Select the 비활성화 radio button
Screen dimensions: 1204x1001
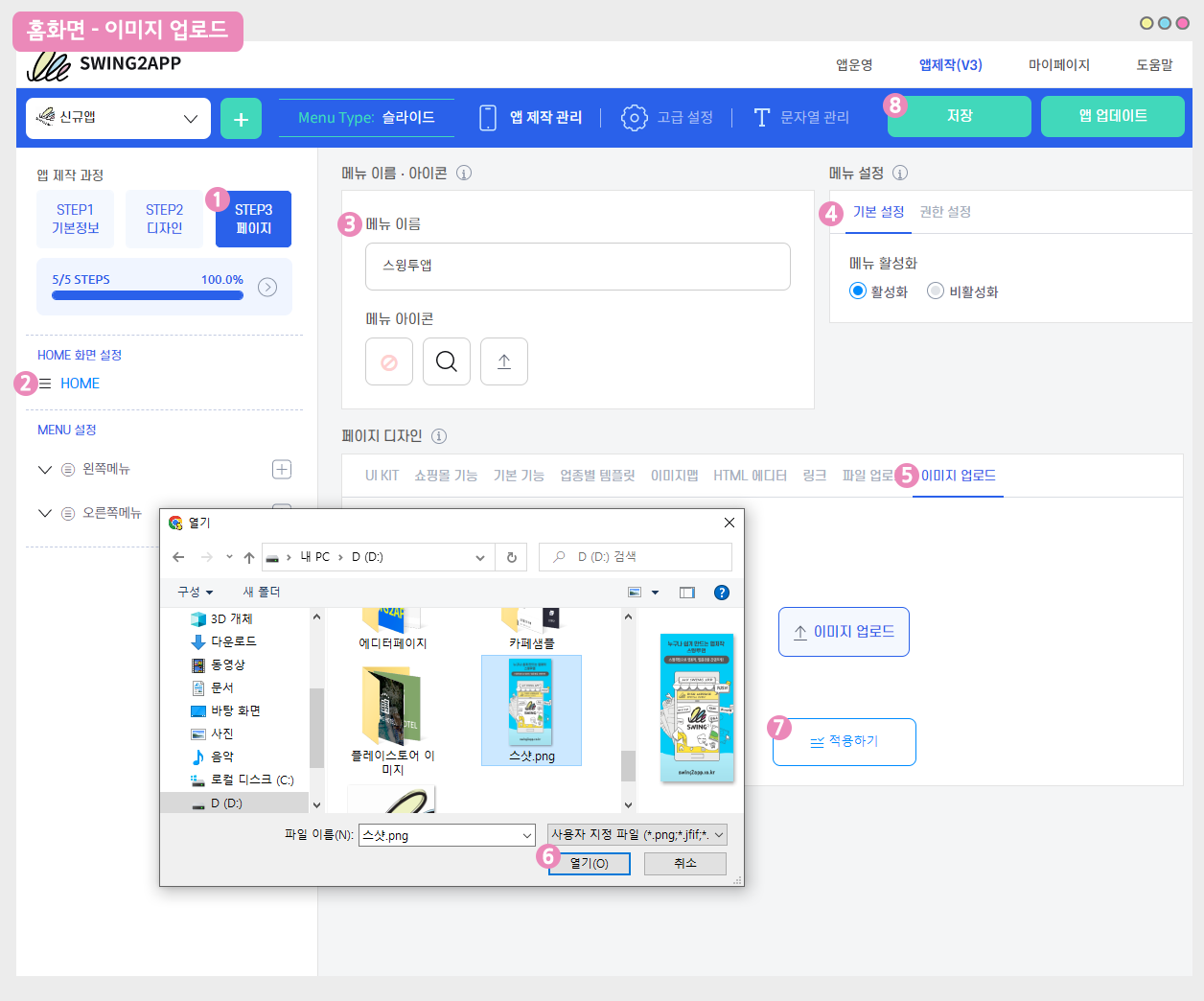coord(936,291)
